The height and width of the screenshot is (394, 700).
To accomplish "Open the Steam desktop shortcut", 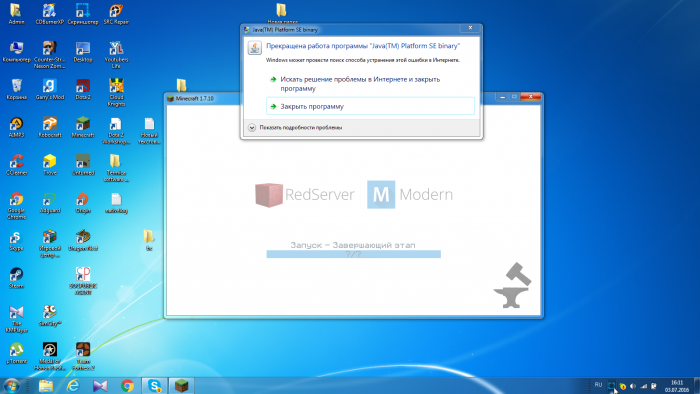I will click(17, 278).
